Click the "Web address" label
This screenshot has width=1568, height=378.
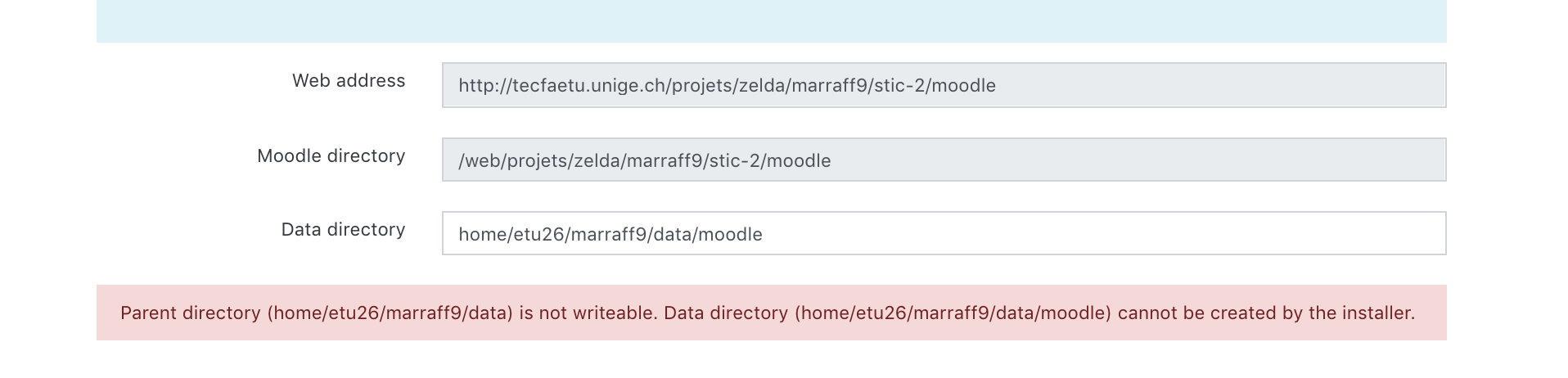[x=349, y=81]
